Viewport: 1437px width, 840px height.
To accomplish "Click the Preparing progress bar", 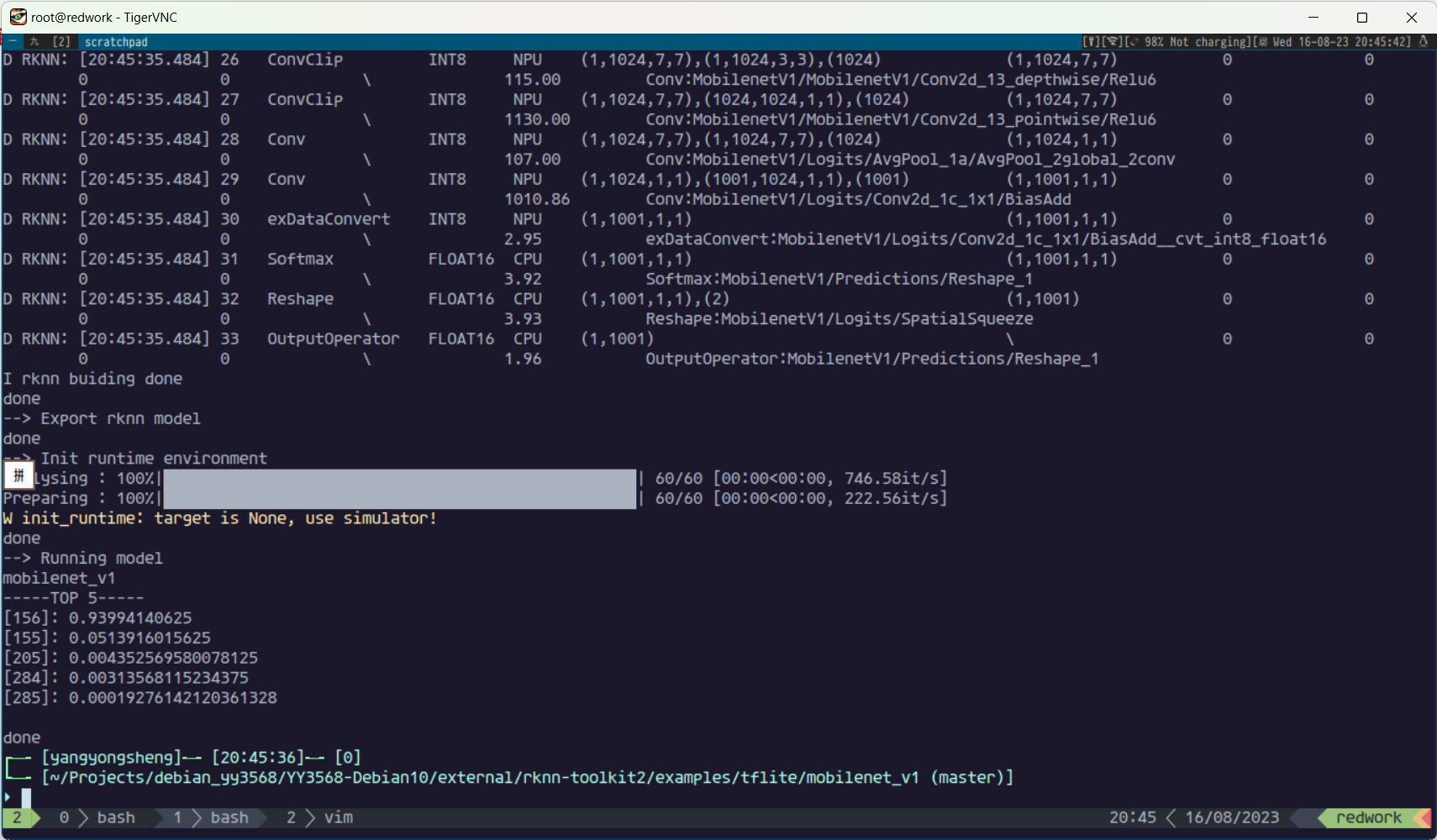I will [x=399, y=499].
